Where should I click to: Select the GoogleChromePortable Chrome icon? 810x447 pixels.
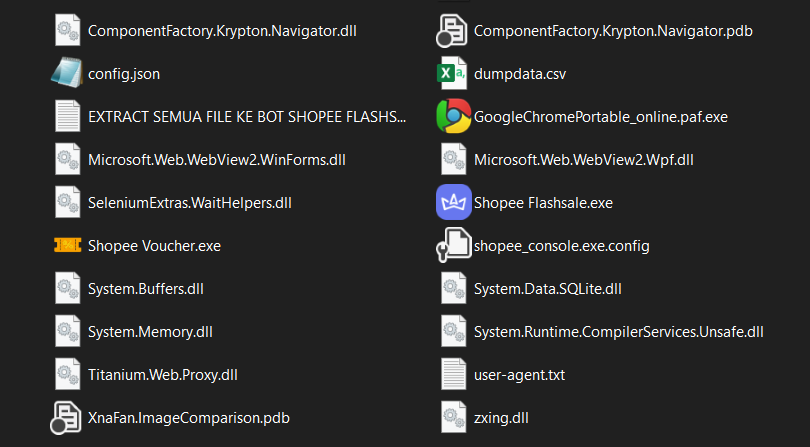coord(454,116)
